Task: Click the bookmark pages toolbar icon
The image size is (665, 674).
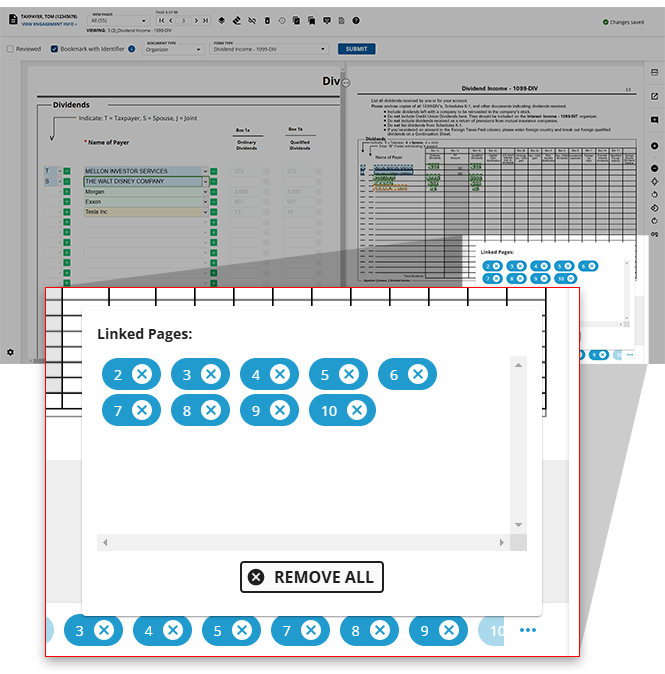Action: (312, 21)
